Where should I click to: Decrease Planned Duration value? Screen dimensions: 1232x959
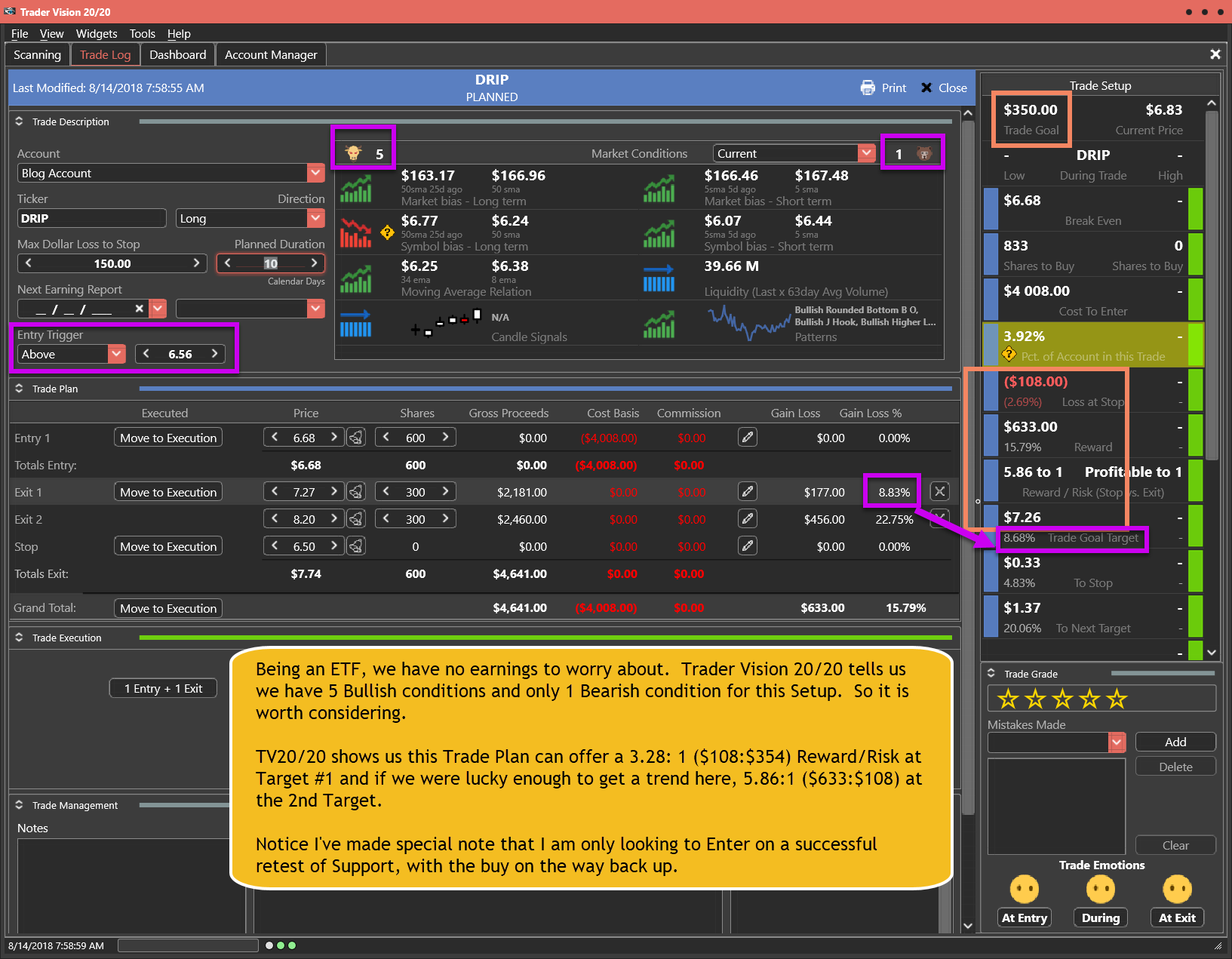pos(228,263)
